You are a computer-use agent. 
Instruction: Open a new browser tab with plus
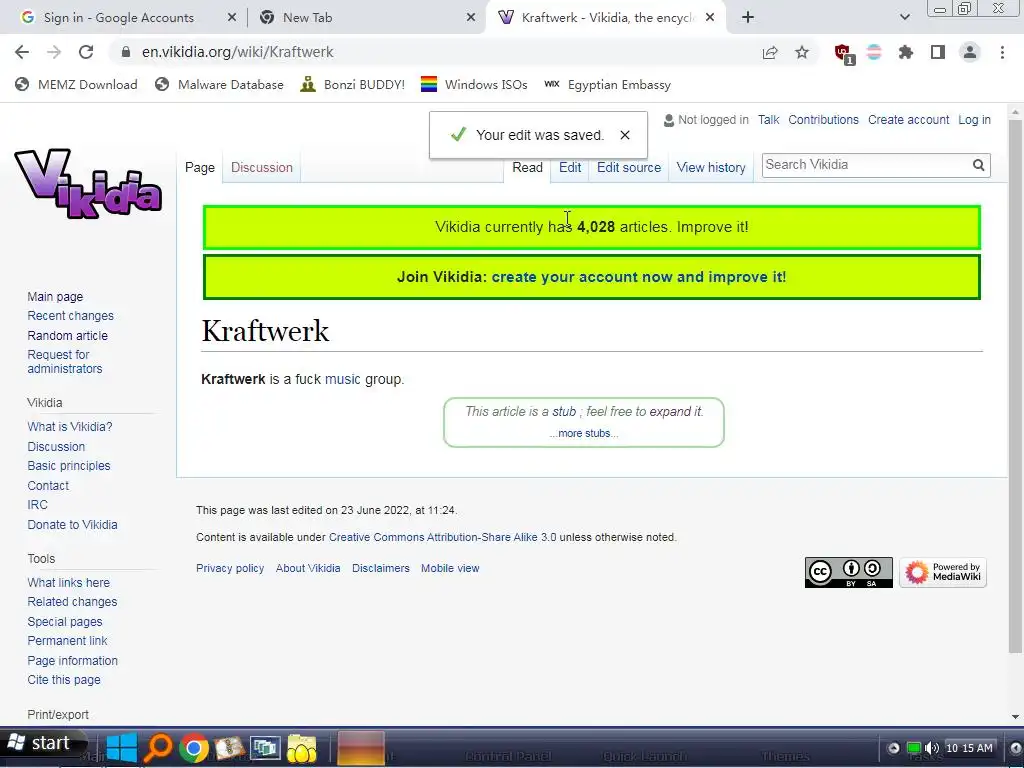click(748, 18)
